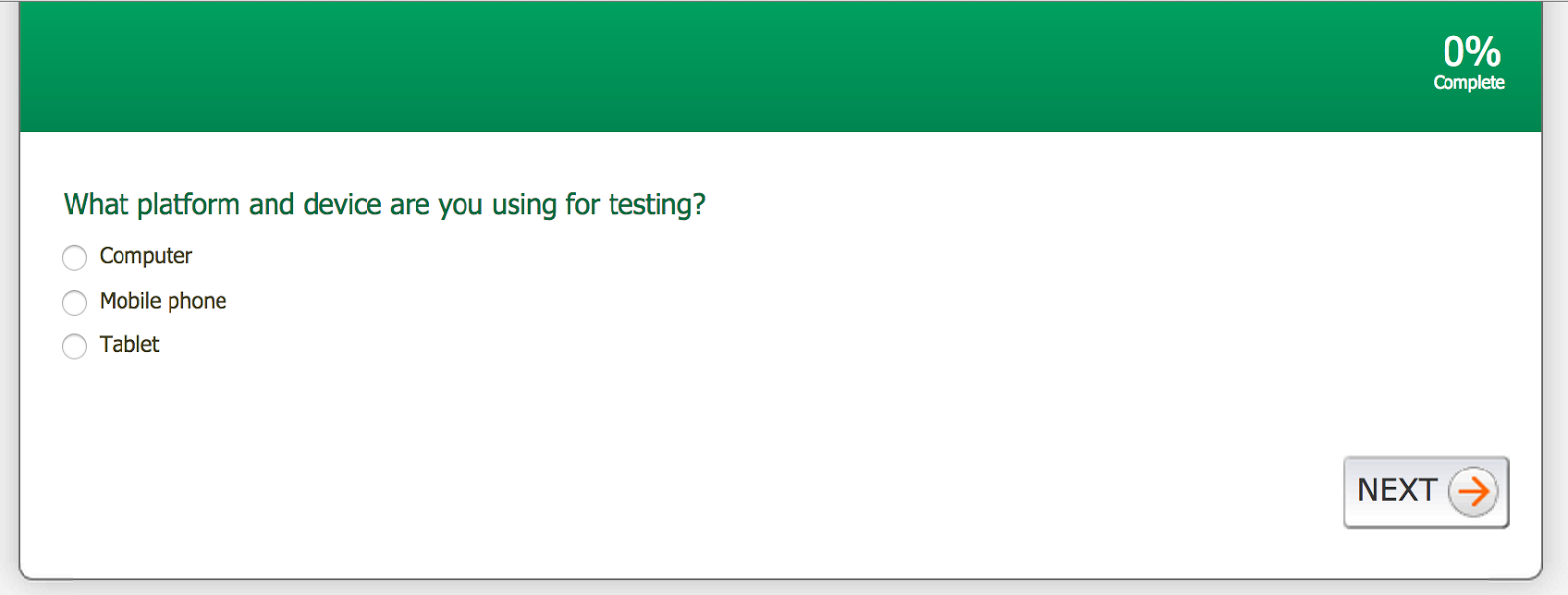Click the word "phone" in Mobile phone

coord(197,301)
